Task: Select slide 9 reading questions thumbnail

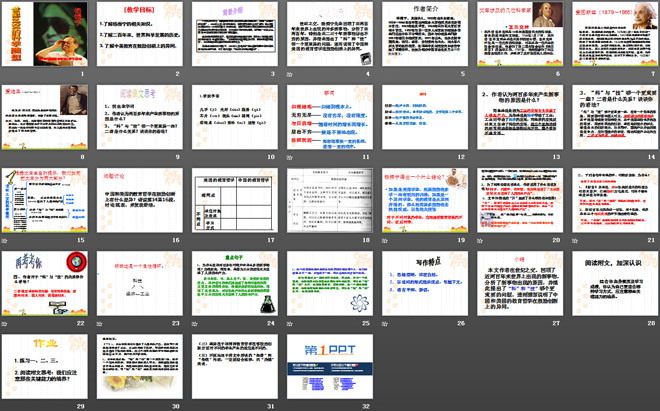Action: pos(140,117)
